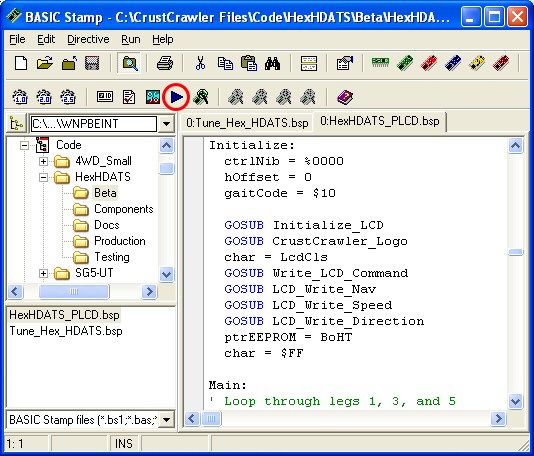Select the Beta folder
The width and height of the screenshot is (534, 456).
105,193
